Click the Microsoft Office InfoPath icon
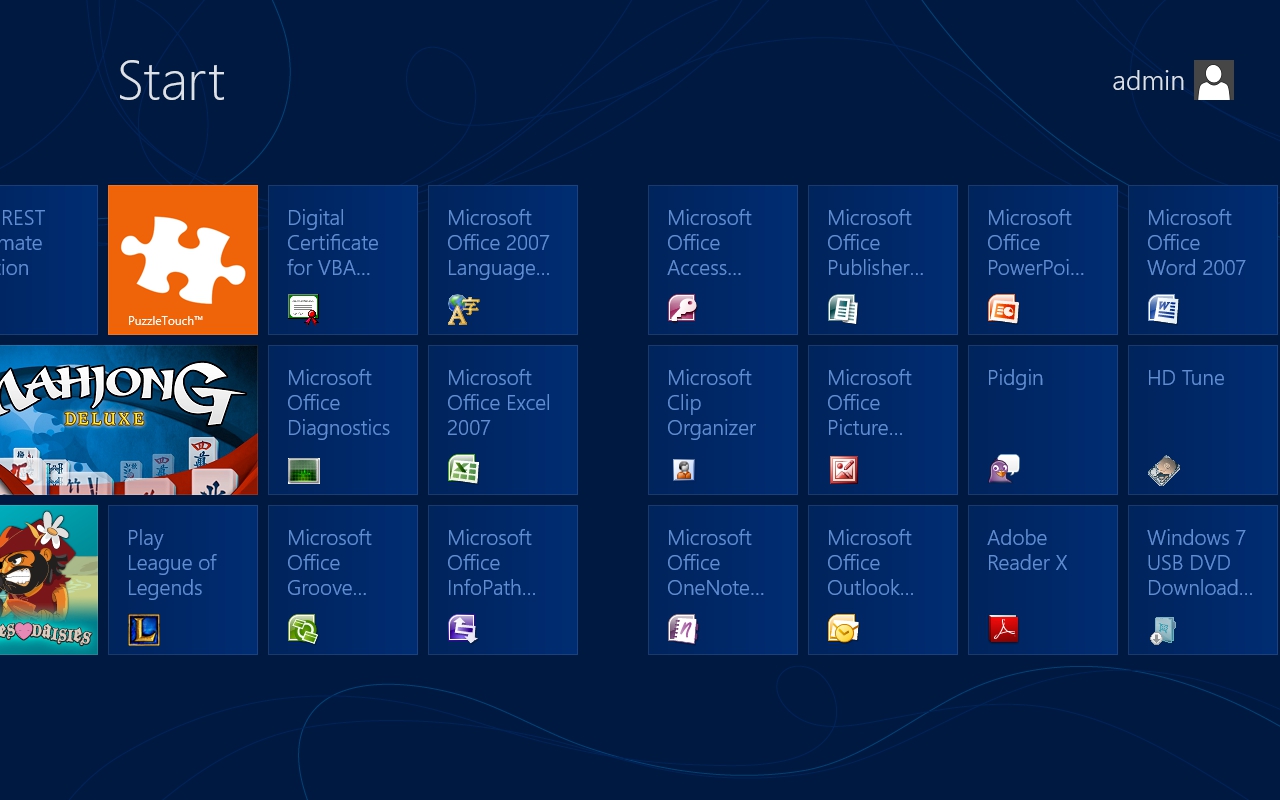 [463, 630]
